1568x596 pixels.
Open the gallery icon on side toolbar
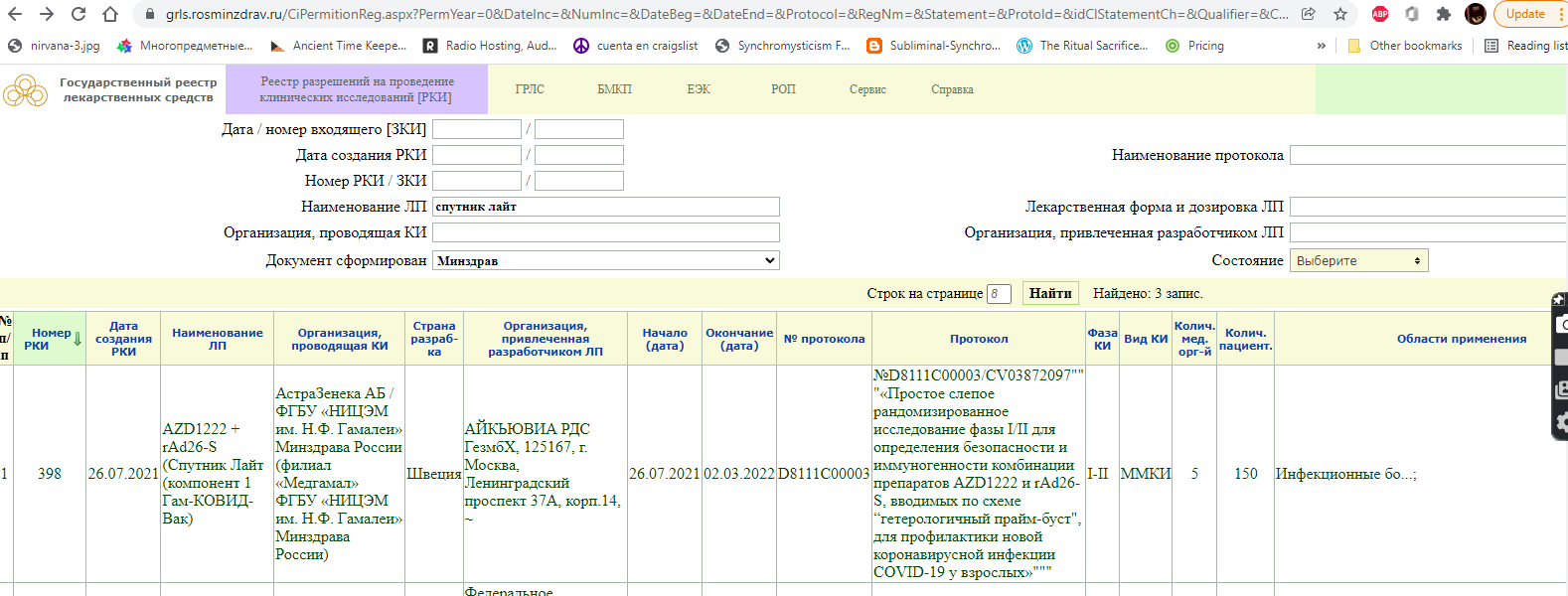pyautogui.click(x=1561, y=389)
